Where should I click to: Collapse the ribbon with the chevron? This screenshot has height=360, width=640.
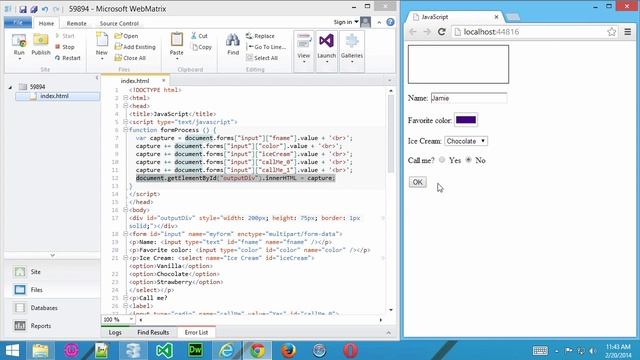pyautogui.click(x=379, y=22)
